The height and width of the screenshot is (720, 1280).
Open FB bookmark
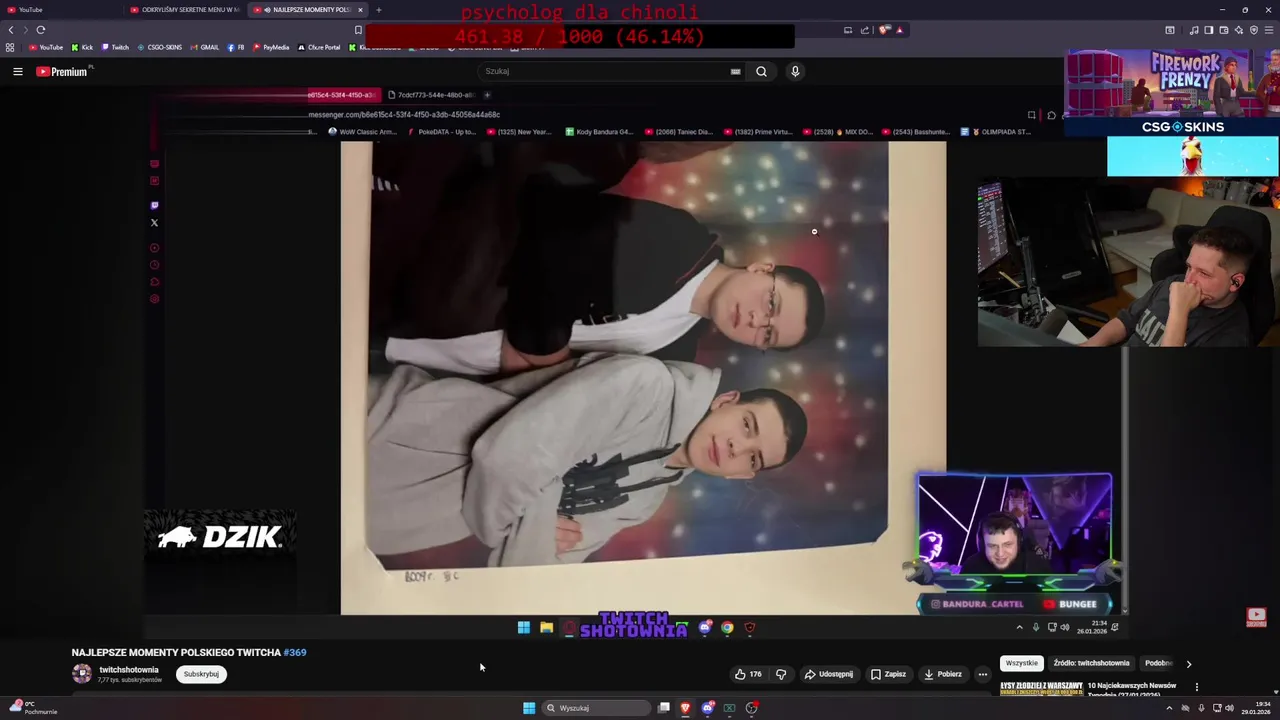click(236, 47)
